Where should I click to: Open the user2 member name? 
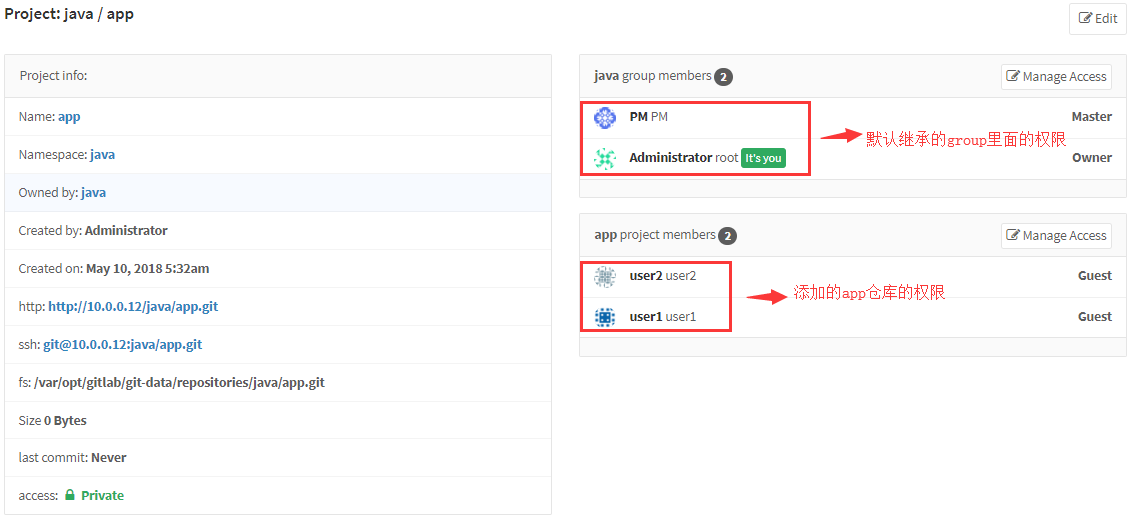645,276
